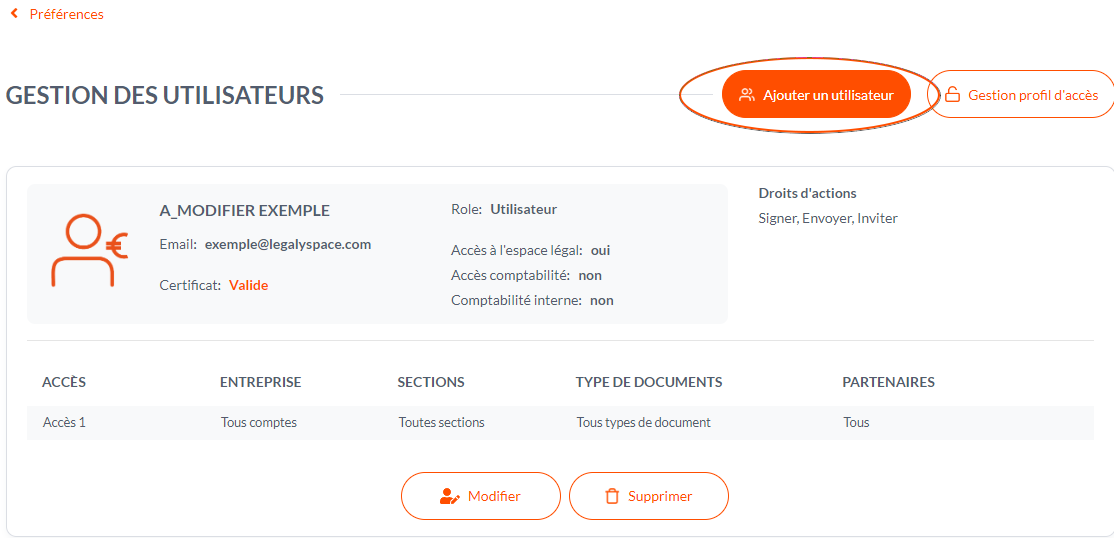Click the ENTREPRISE column header
Screen dimensions: 1114x538
[x=261, y=382]
